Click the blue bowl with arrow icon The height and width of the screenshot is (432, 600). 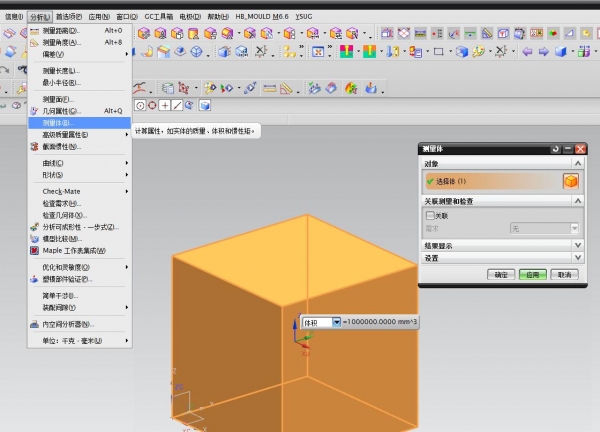(370, 88)
